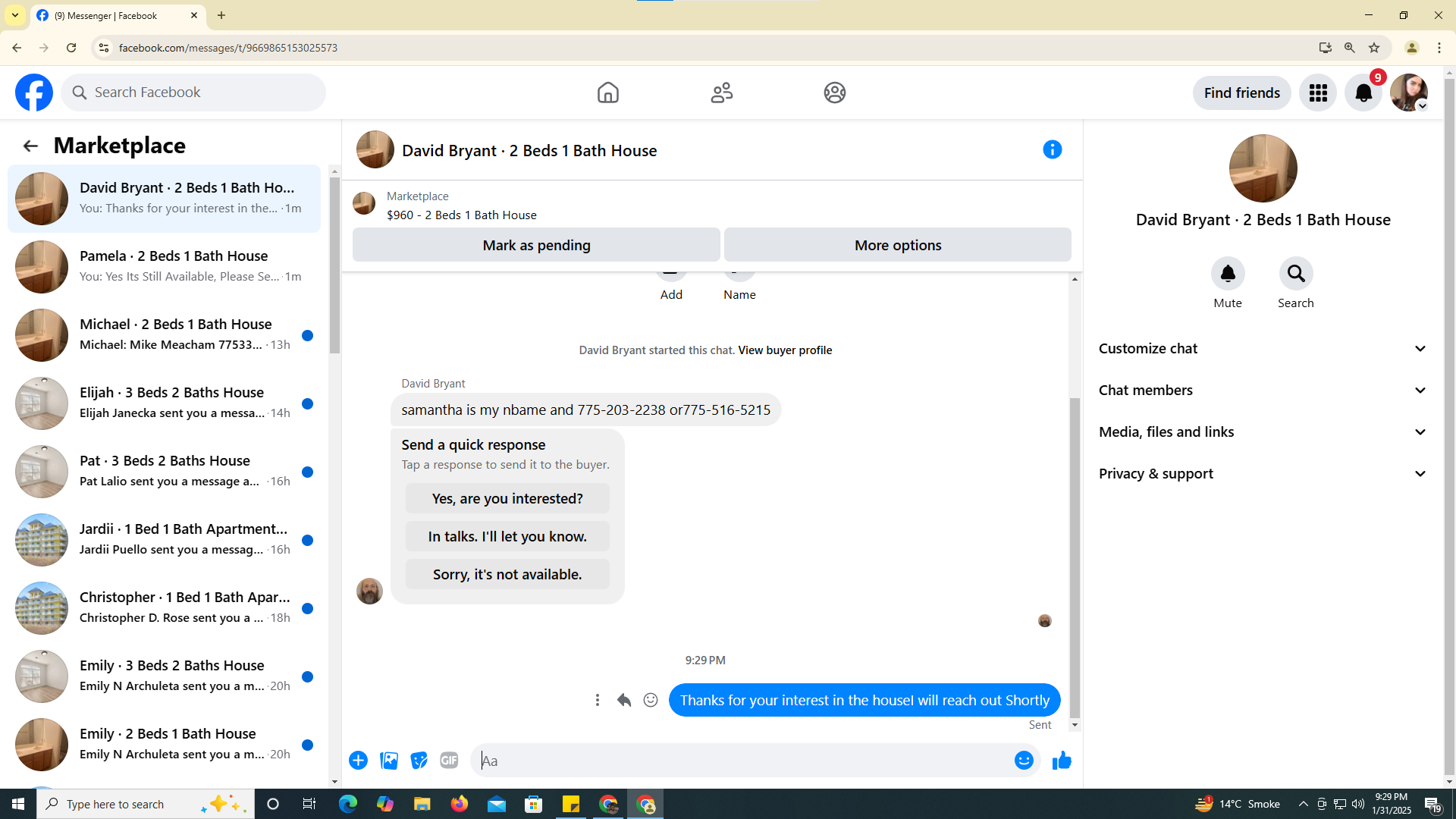Open View buyer profile link
Image resolution: width=1456 pixels, height=819 pixels.
(x=785, y=350)
